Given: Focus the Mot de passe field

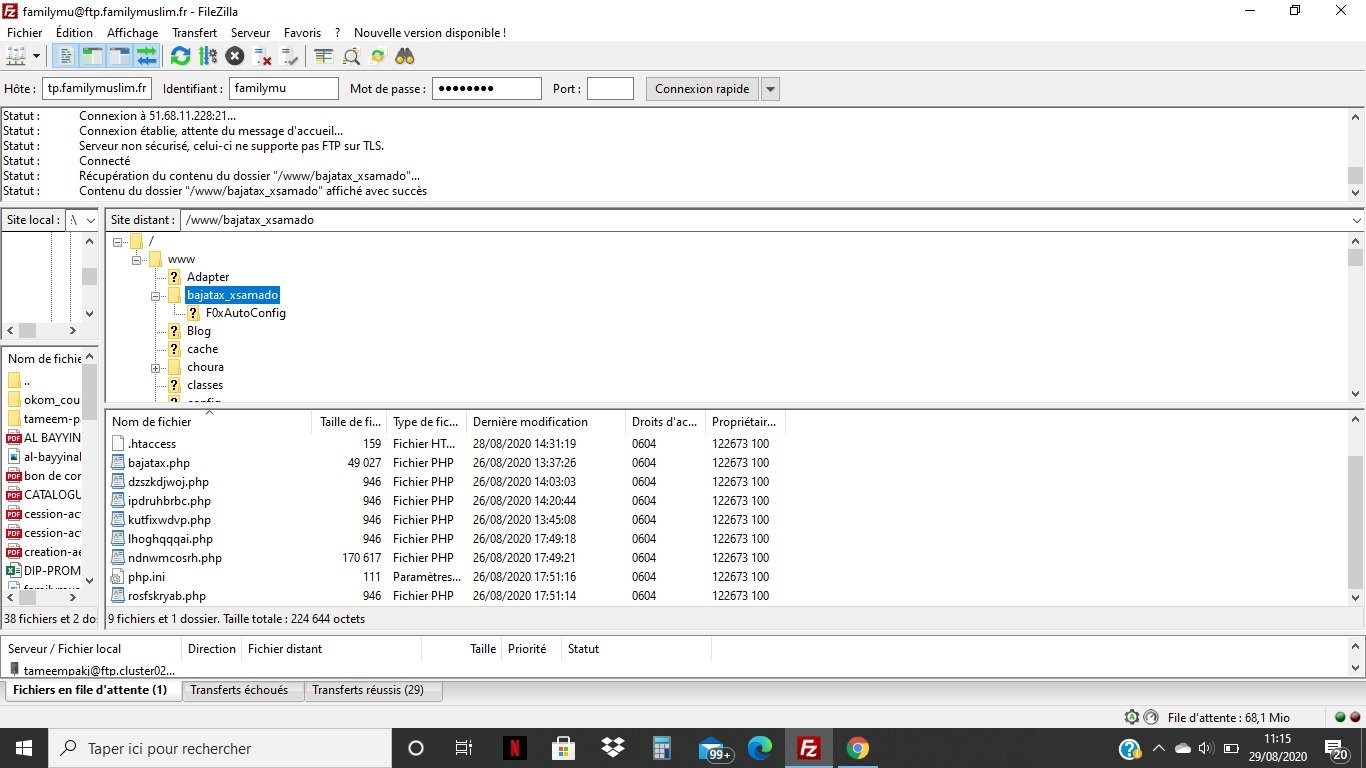Looking at the screenshot, I should (487, 89).
